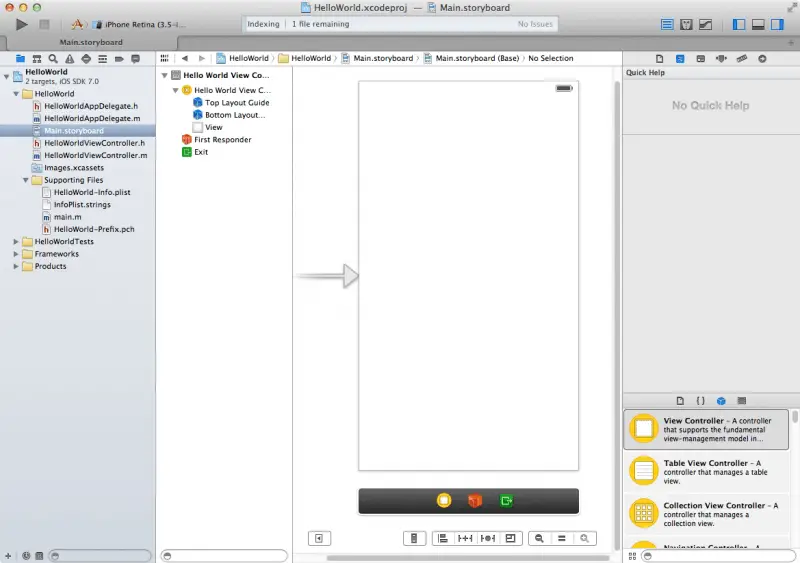Expand the Frameworks folder

[16, 254]
